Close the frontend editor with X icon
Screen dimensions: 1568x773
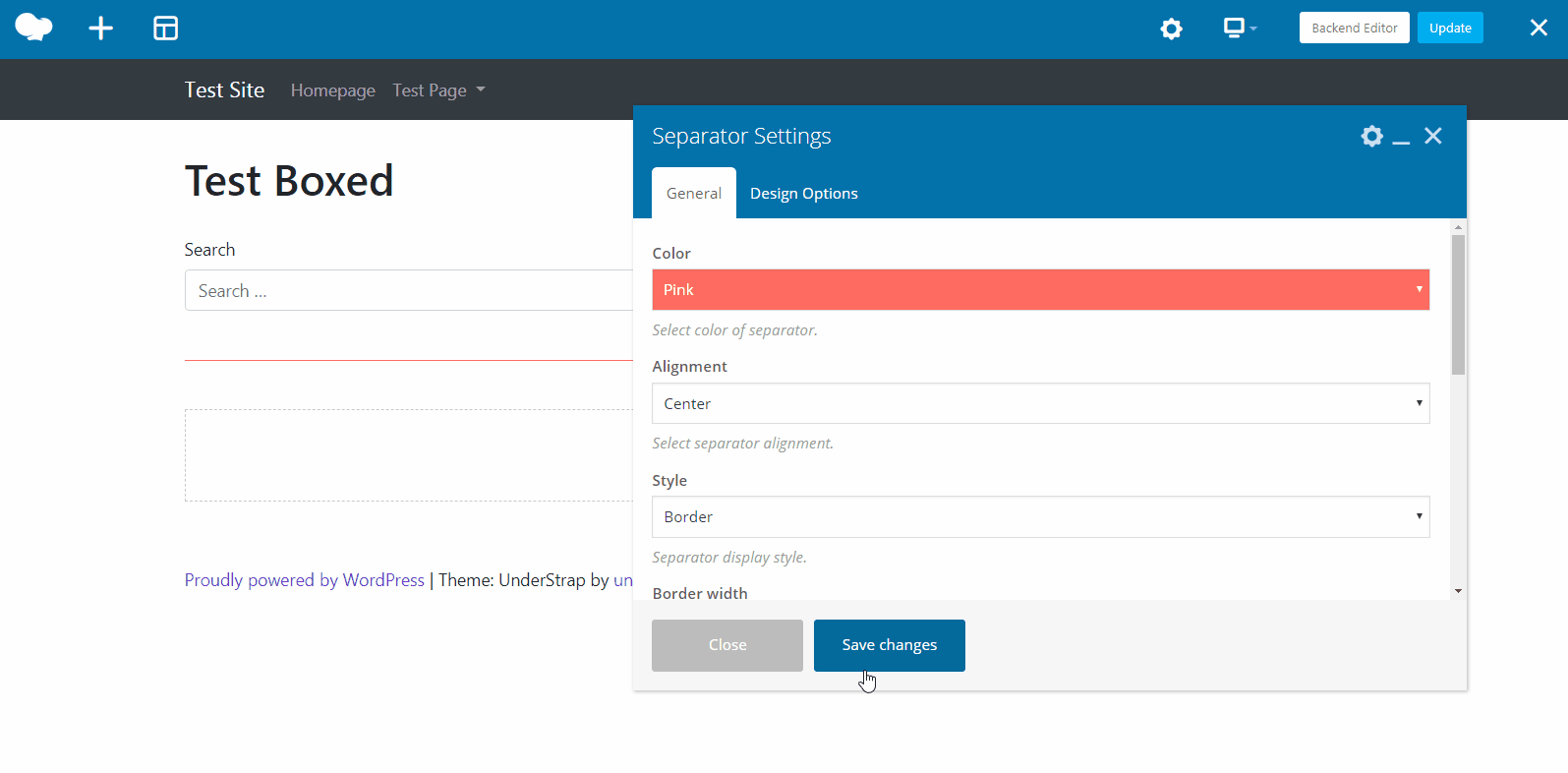point(1539,29)
